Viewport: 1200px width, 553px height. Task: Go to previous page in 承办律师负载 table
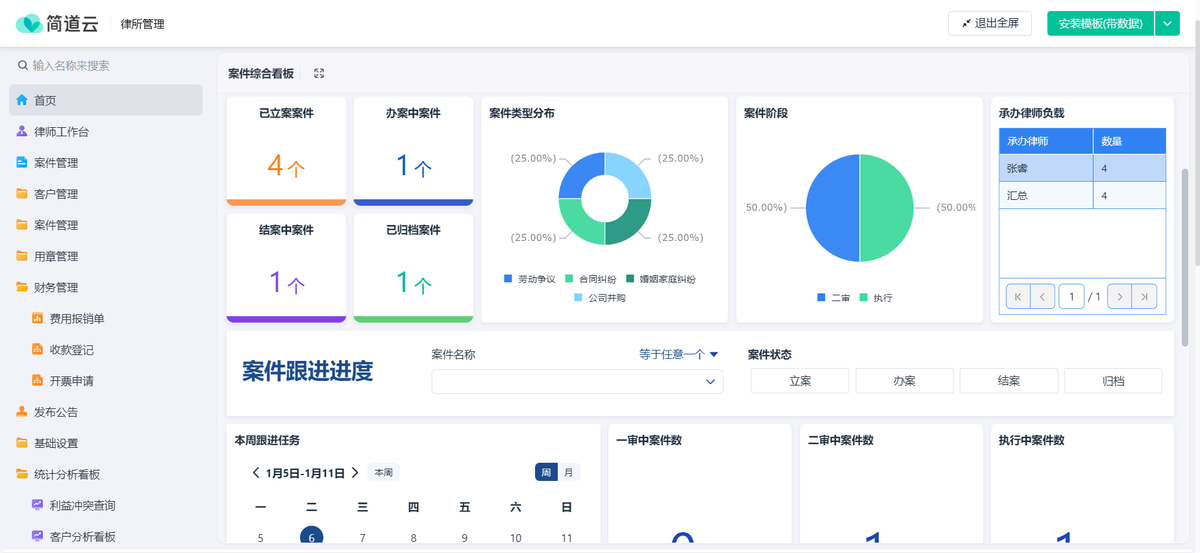click(x=1043, y=296)
